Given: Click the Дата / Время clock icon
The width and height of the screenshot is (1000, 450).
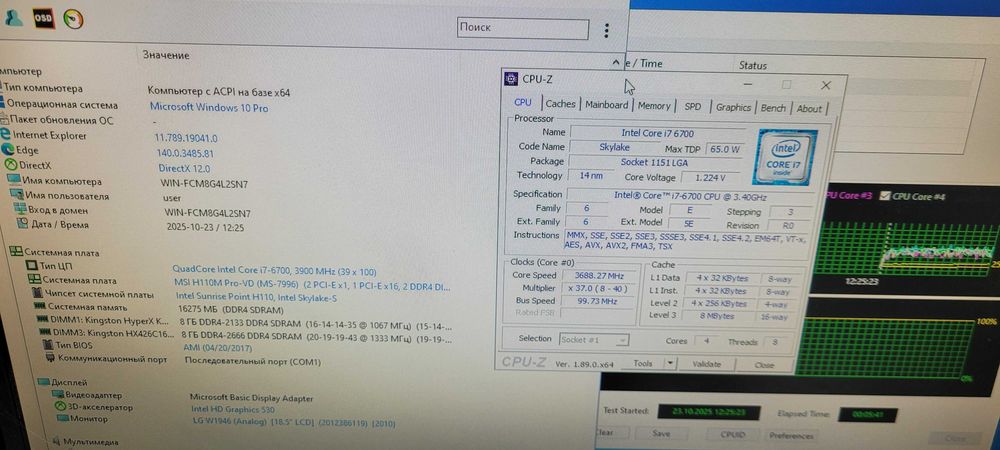Looking at the screenshot, I should point(22,224).
